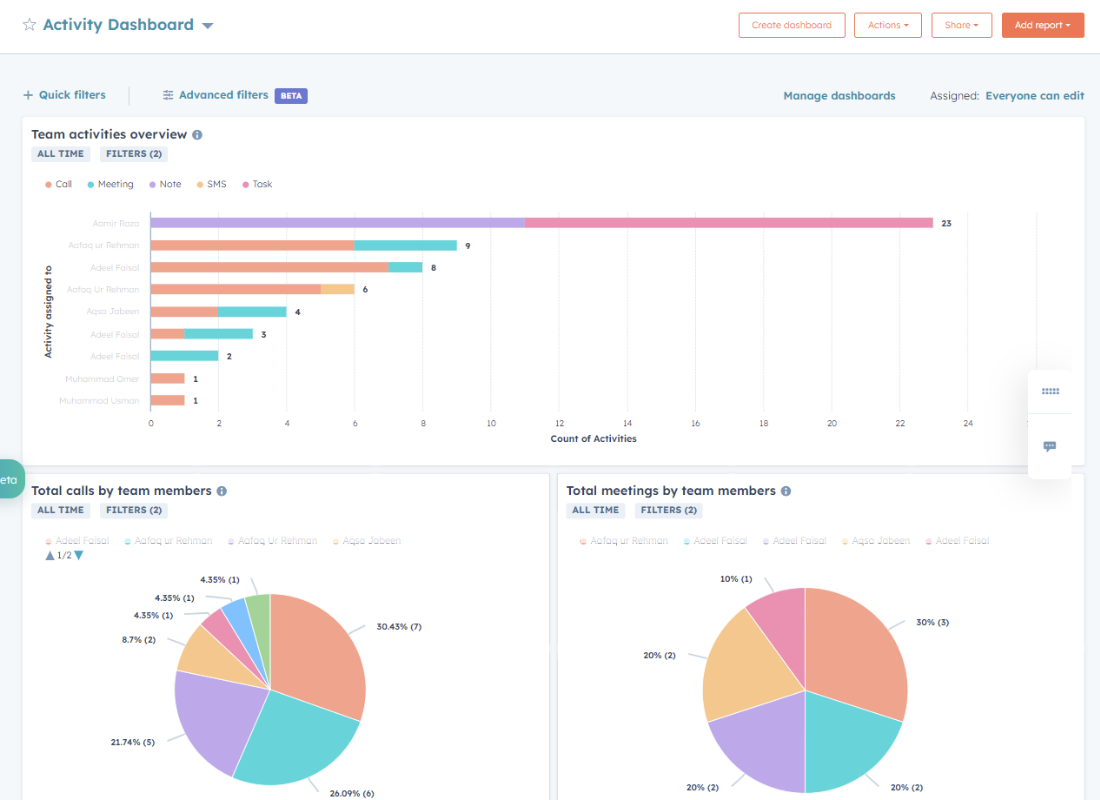This screenshot has height=800, width=1100.
Task: Toggle the Call series in the legend
Action: pyautogui.click(x=57, y=184)
